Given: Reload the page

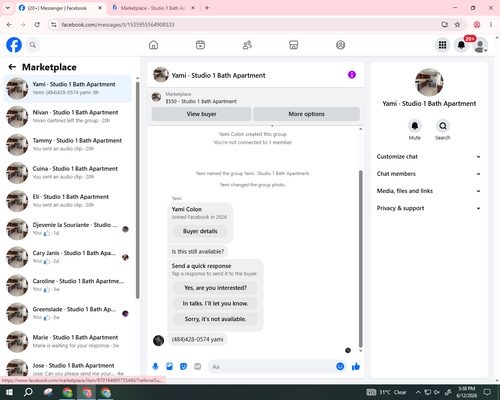Looking at the screenshot, I should tap(37, 25).
